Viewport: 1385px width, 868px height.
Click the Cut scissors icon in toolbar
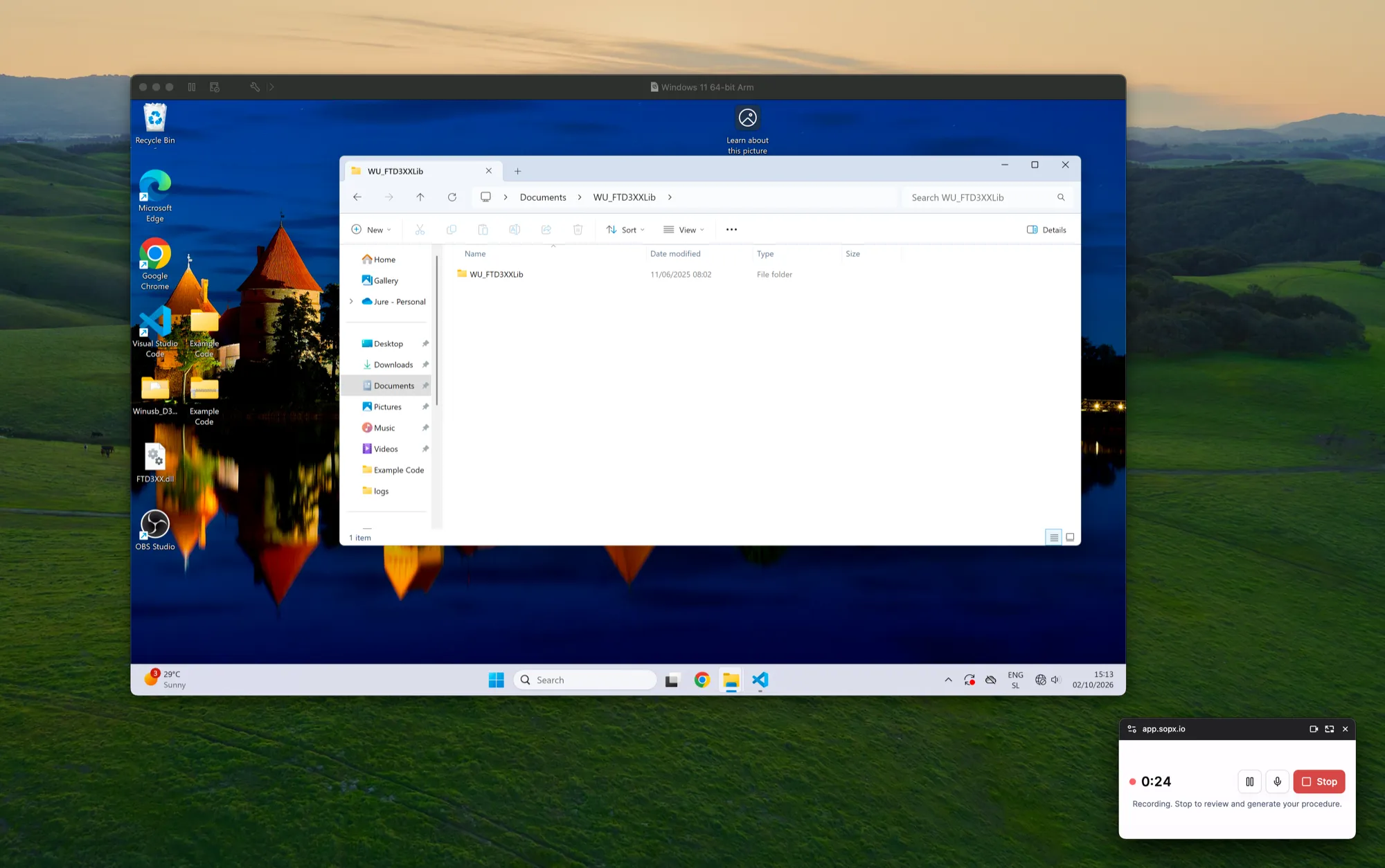pyautogui.click(x=420, y=230)
